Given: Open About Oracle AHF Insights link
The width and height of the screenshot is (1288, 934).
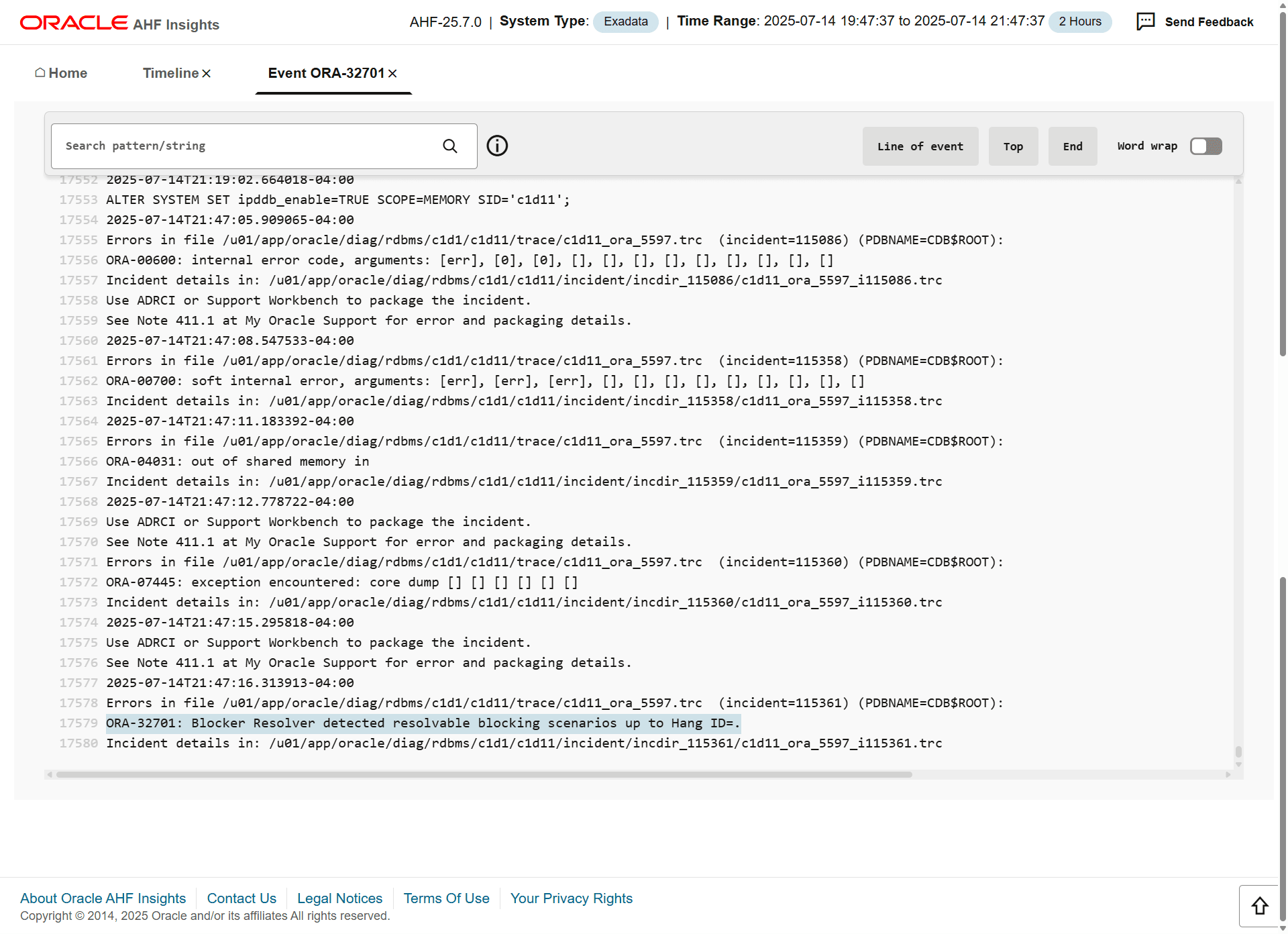Looking at the screenshot, I should coord(103,898).
